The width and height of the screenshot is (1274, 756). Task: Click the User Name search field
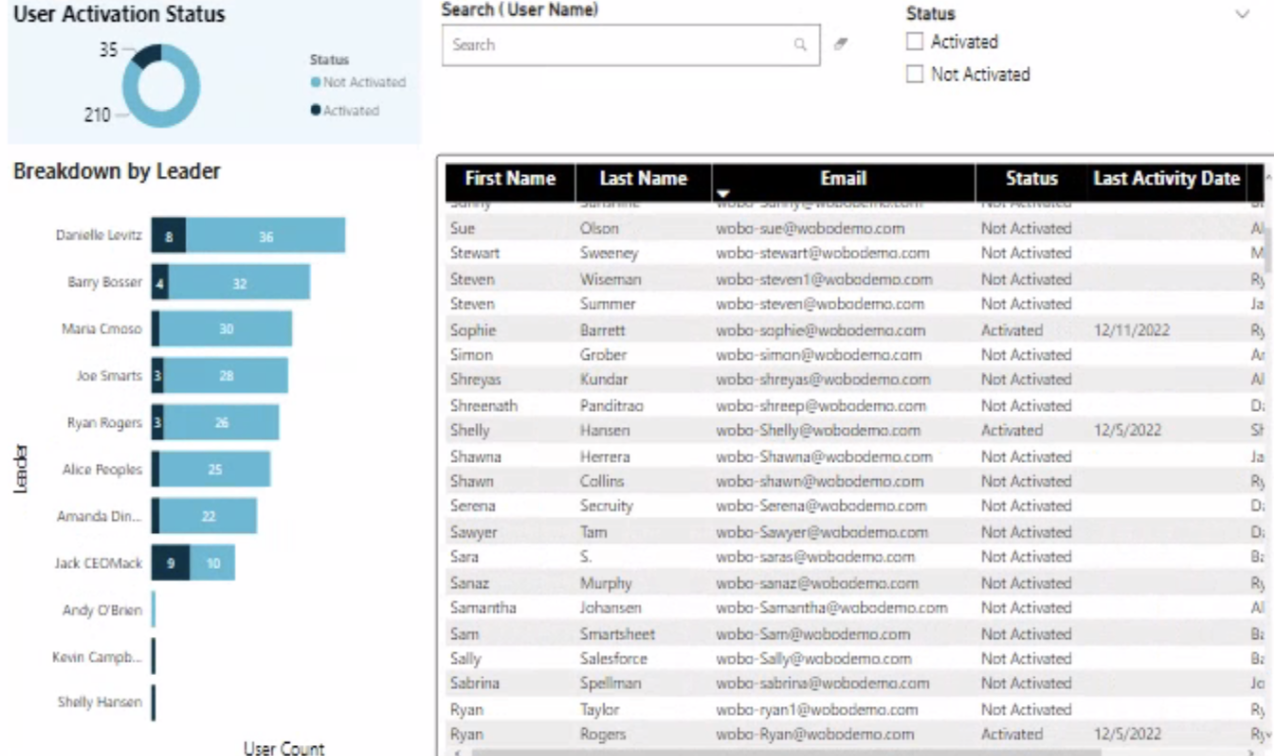pyautogui.click(x=631, y=45)
